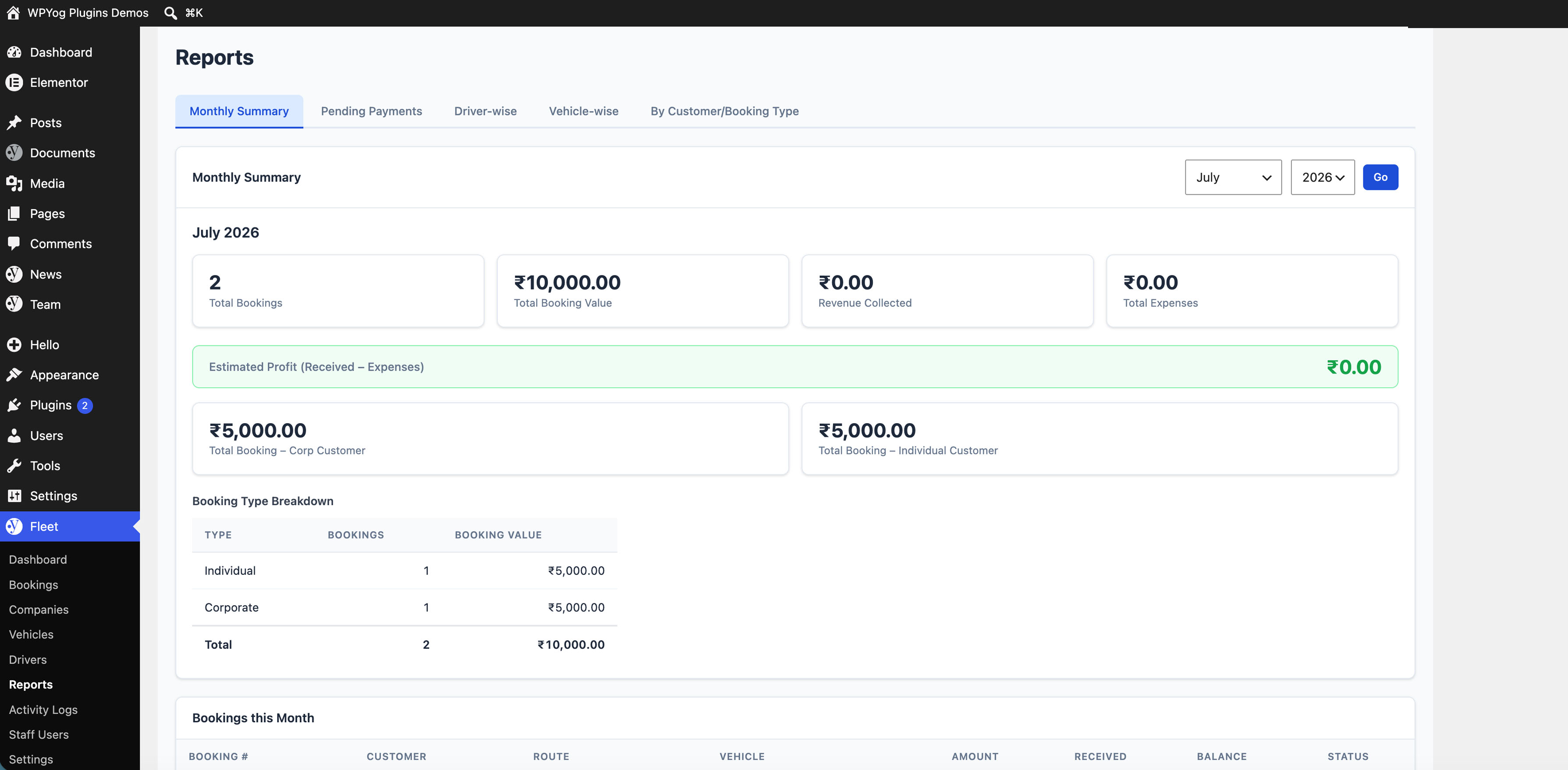Open Fleet Settings submenu item
Screen dimensions: 1568x770
point(30,759)
